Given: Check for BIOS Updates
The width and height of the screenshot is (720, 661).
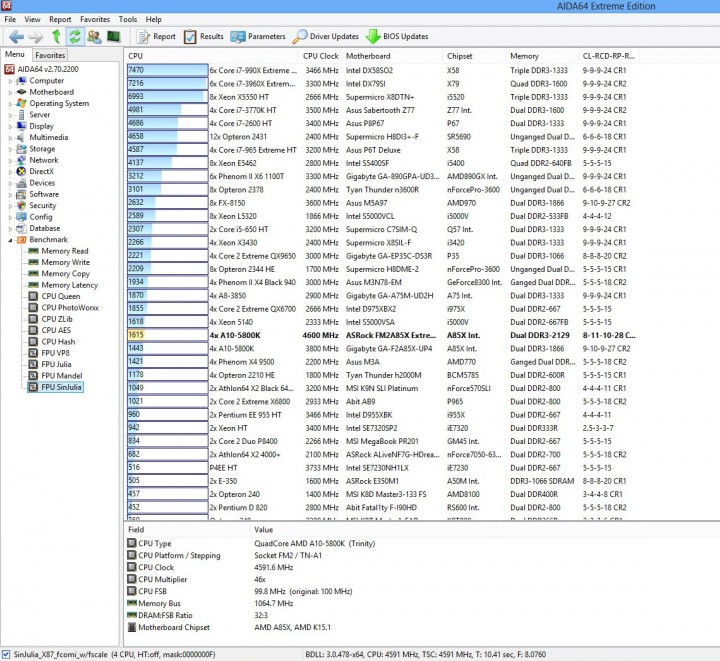Looking at the screenshot, I should pyautogui.click(x=397, y=36).
